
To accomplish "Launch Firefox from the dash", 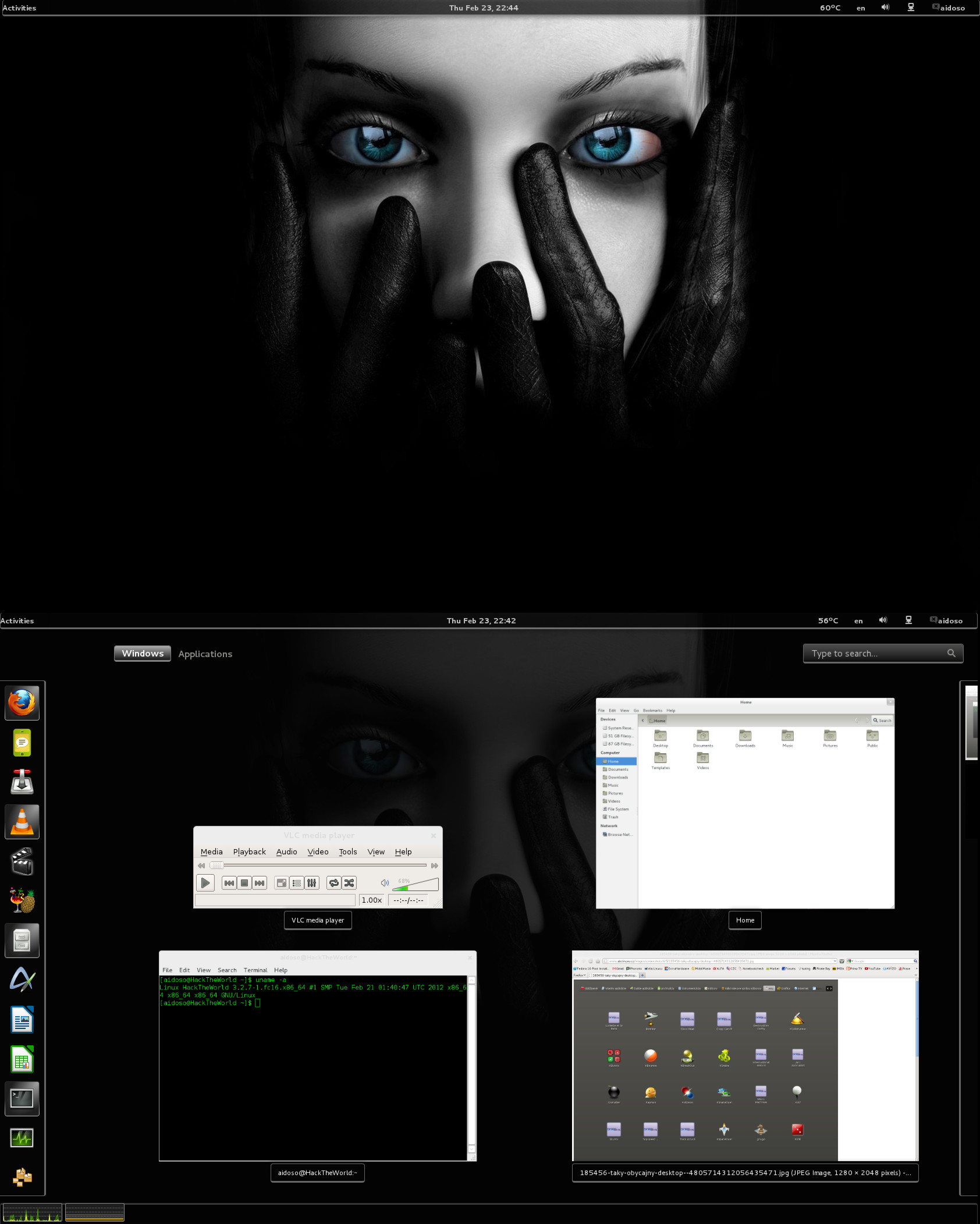I will [22, 703].
